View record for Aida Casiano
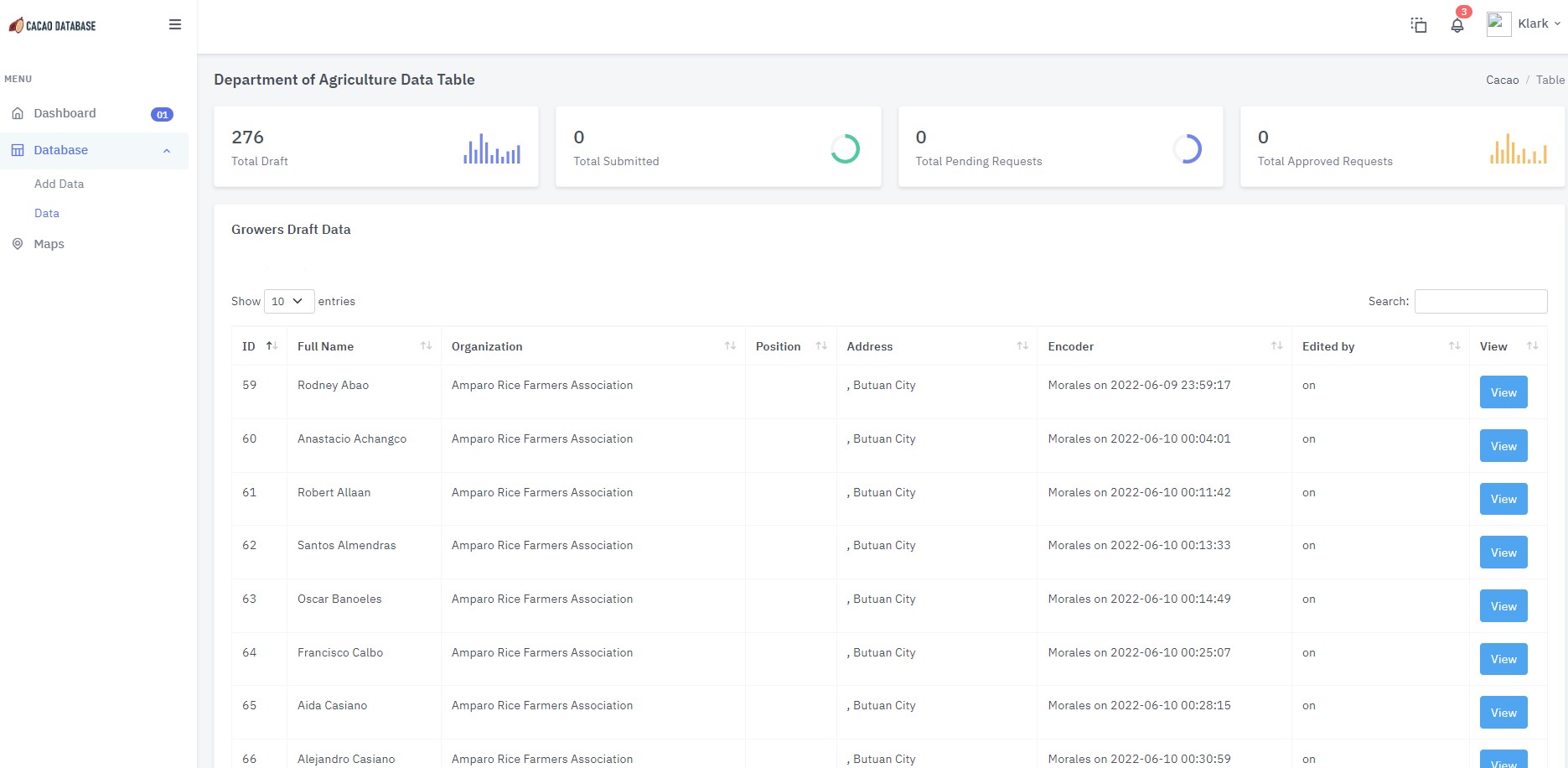The image size is (1568, 768). pos(1503,713)
